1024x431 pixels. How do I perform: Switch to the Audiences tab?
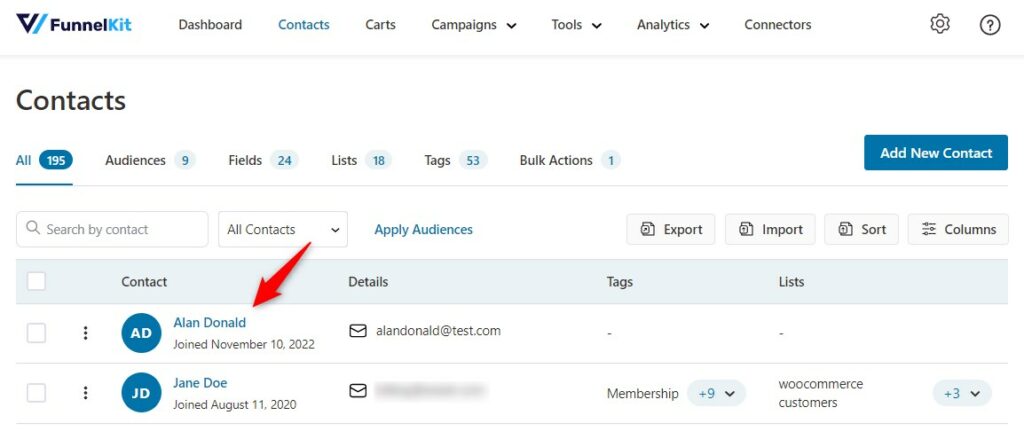(x=150, y=160)
